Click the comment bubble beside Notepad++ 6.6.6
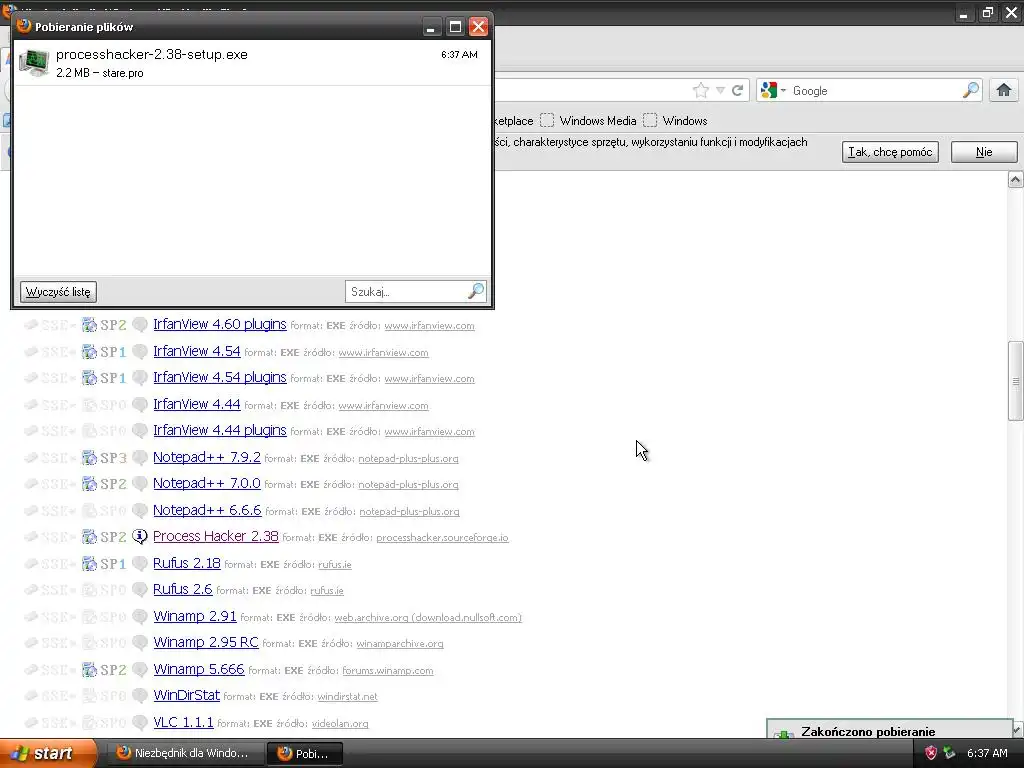1024x768 pixels. (140, 510)
